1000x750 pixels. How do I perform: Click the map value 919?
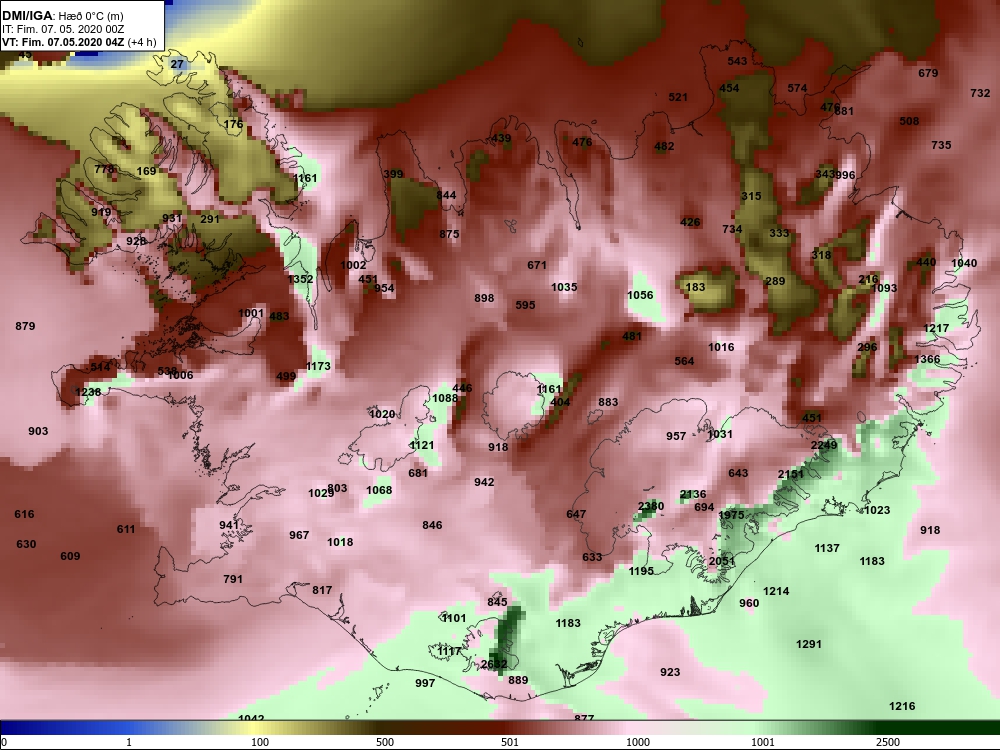click(101, 212)
